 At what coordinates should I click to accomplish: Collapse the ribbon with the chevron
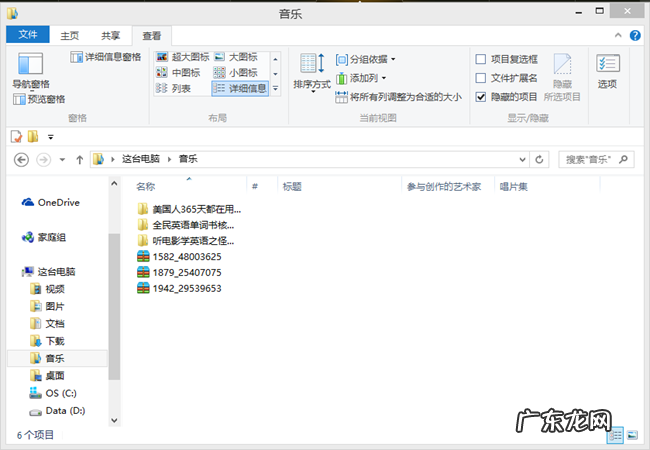[618, 36]
